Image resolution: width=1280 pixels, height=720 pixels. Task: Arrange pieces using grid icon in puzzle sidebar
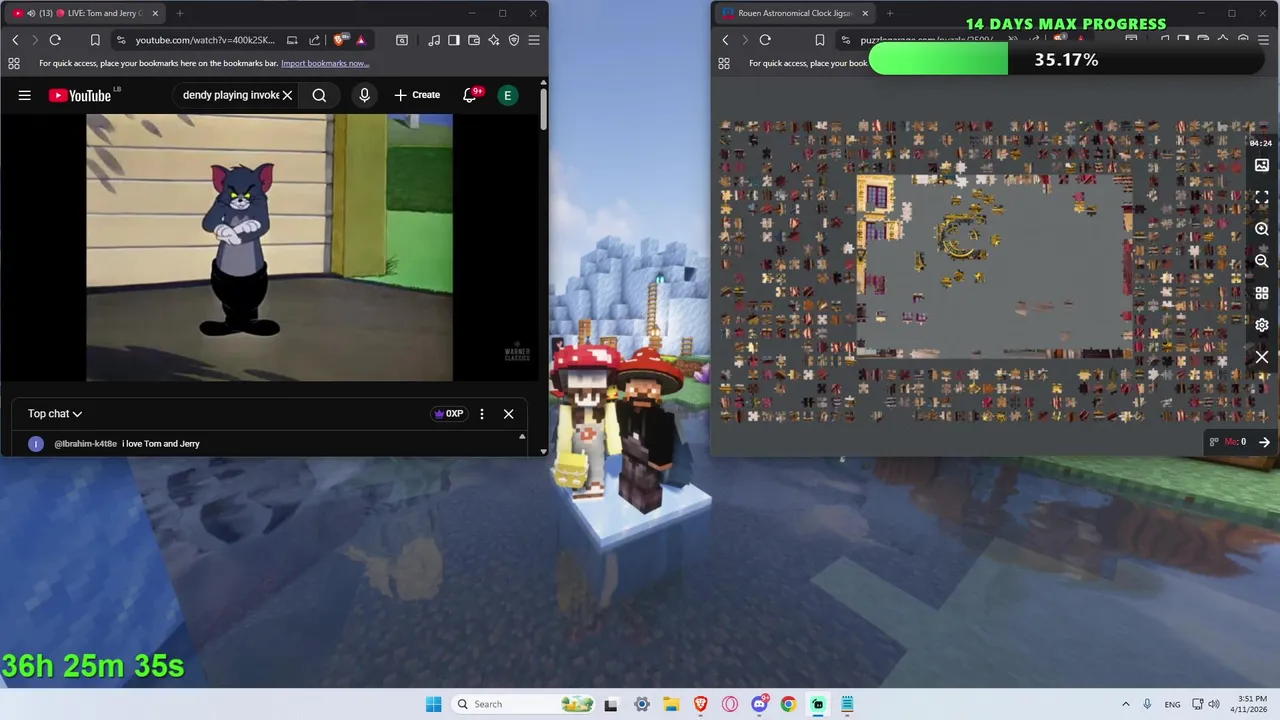pyautogui.click(x=1262, y=293)
